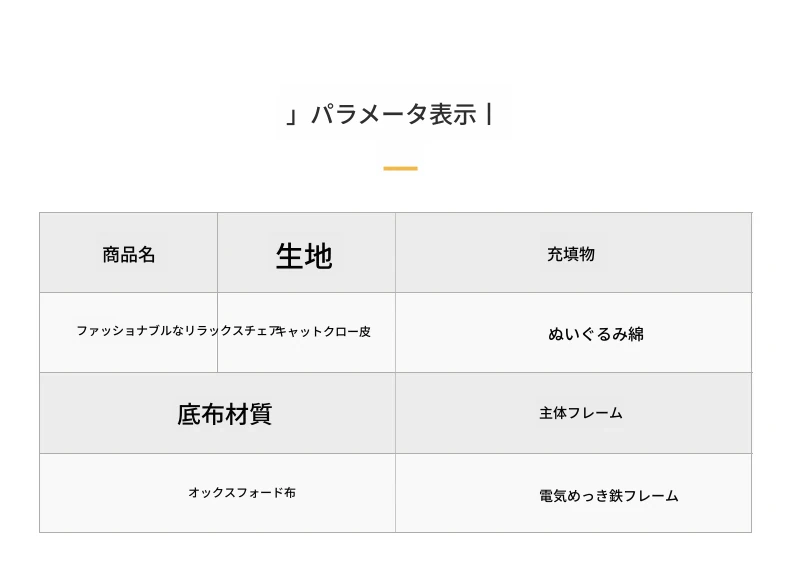Click the 電気めっき鉄フレーム value cell
Image resolution: width=790 pixels, height=575 pixels.
608,495
